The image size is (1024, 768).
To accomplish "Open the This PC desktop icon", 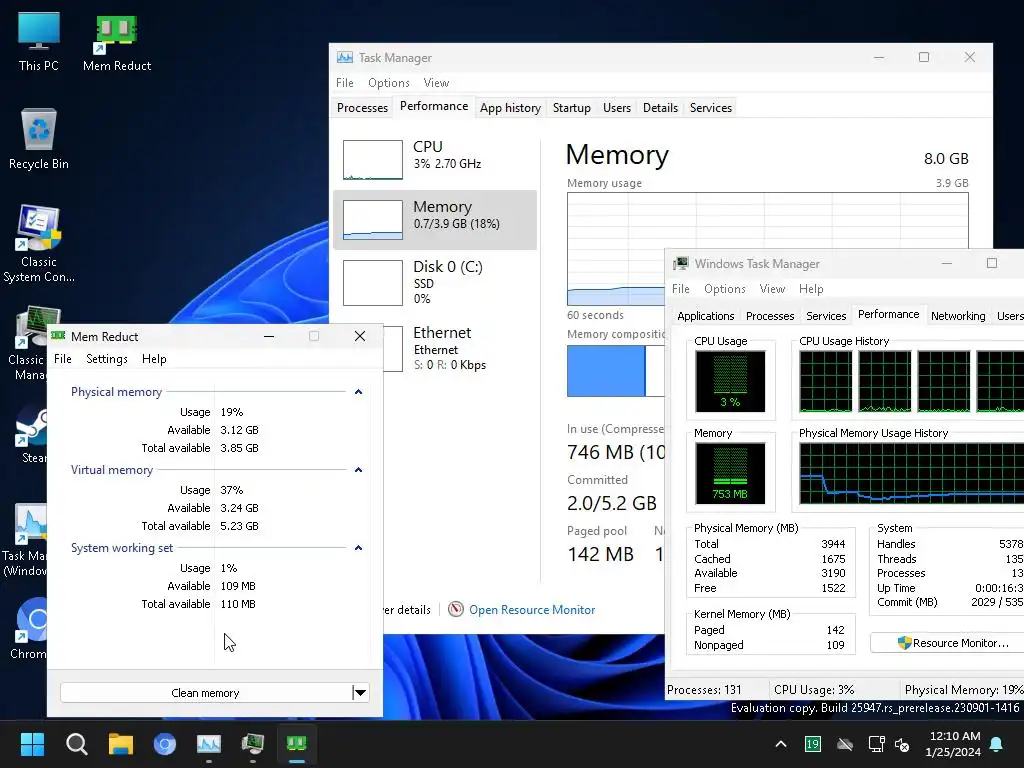I will click(39, 42).
